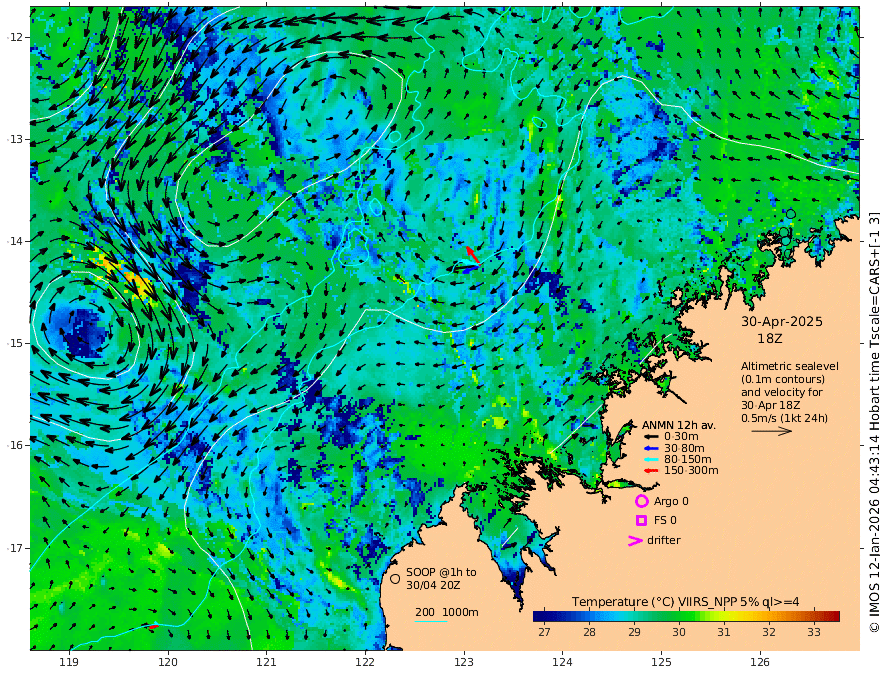
Task: Click the blue 30-80m legend arrow
Action: point(651,448)
